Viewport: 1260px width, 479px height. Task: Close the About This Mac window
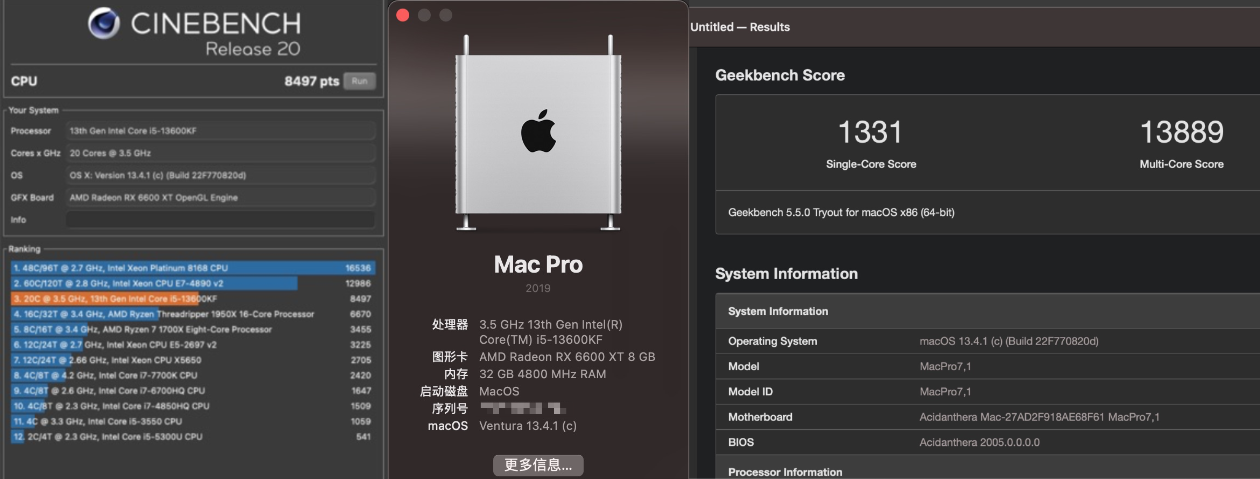403,15
